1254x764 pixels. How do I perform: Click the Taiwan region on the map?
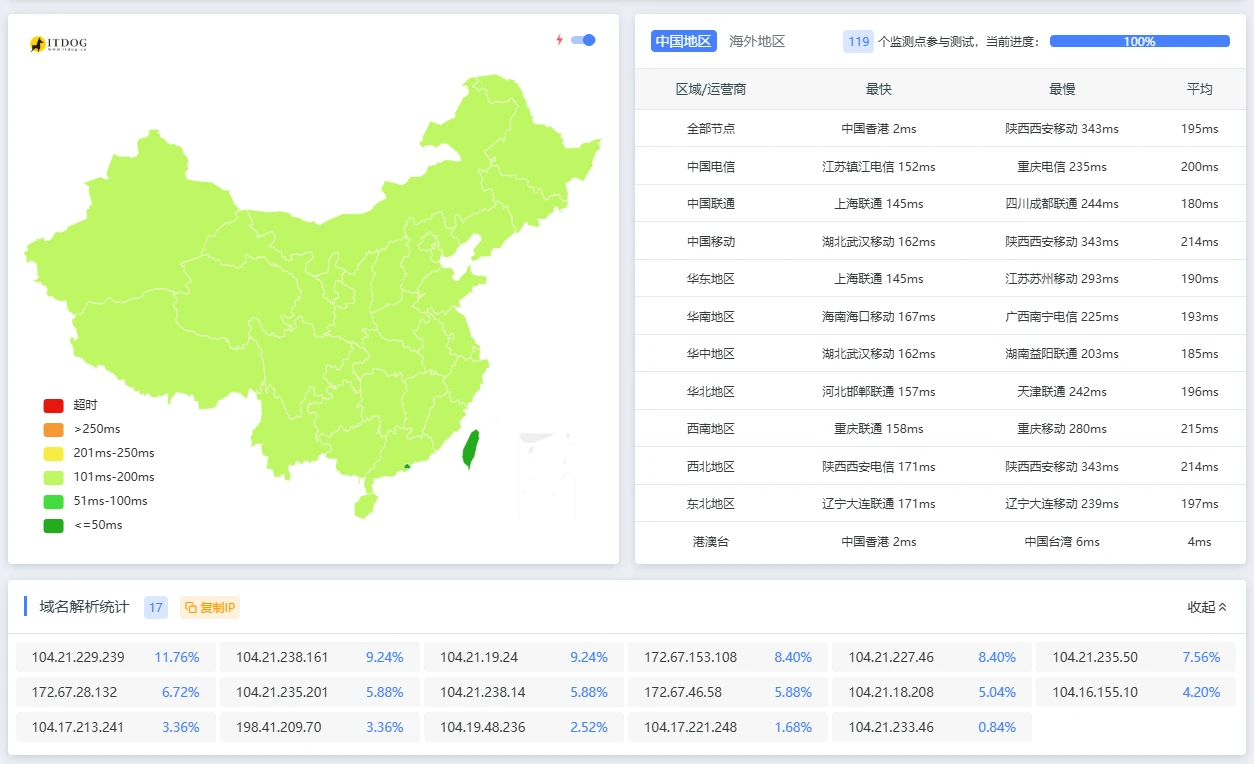(470, 449)
